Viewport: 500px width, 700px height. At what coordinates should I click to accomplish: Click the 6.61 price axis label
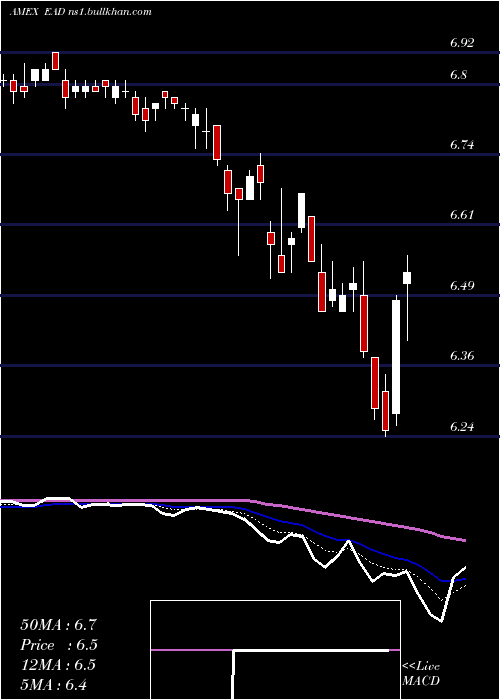click(462, 215)
